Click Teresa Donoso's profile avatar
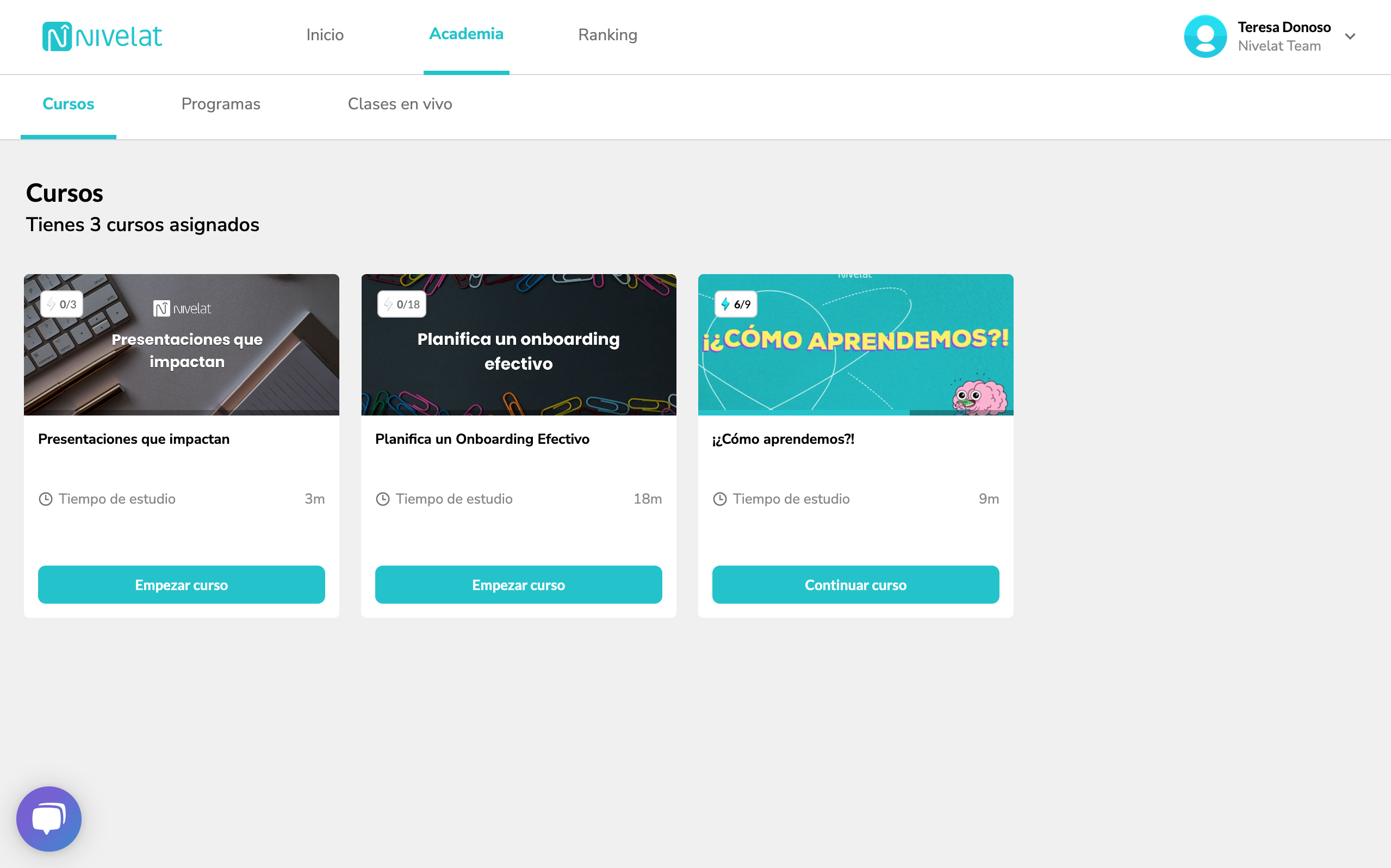 [1205, 35]
